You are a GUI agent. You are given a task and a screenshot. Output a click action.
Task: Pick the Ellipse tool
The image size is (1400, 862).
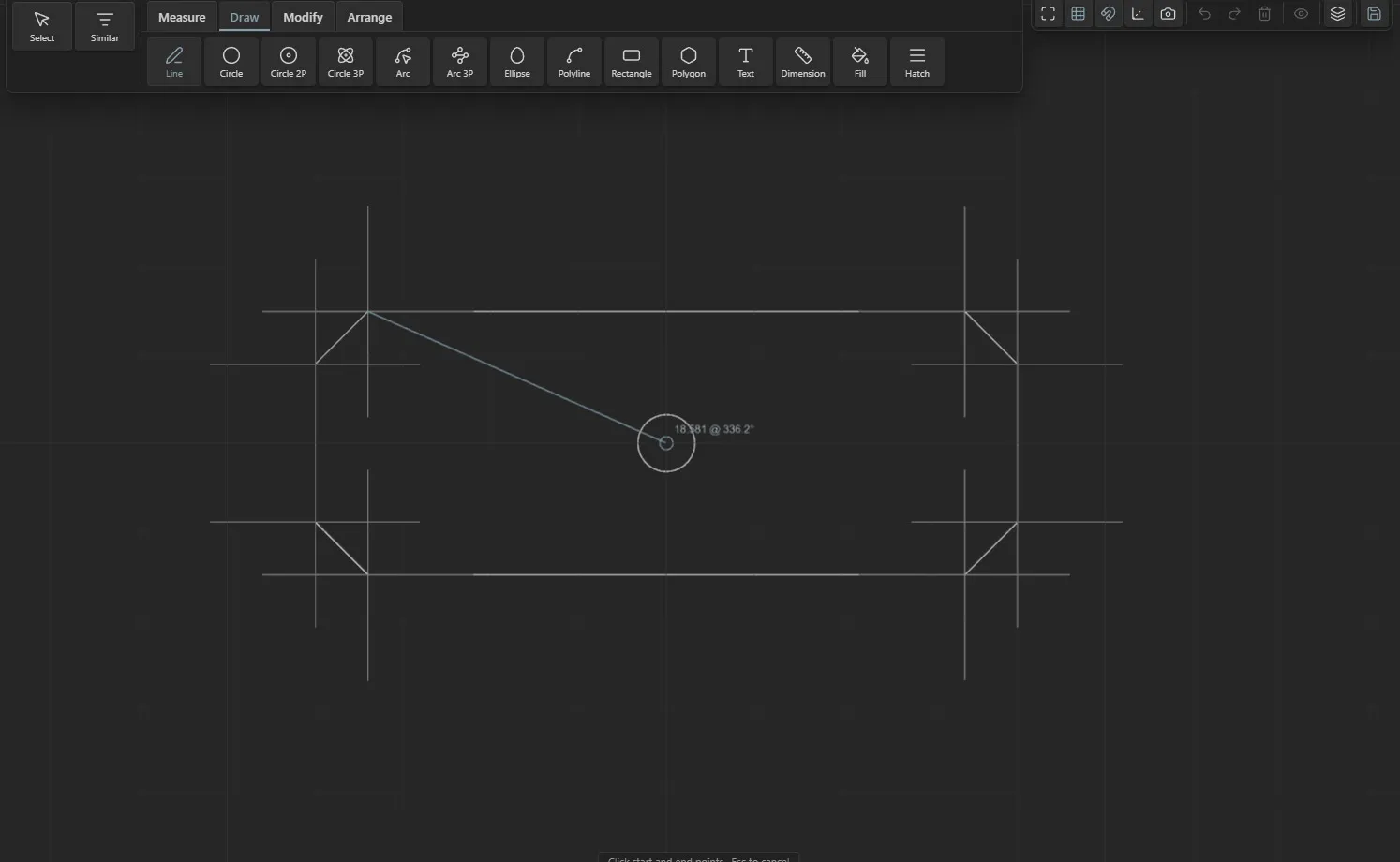click(517, 62)
